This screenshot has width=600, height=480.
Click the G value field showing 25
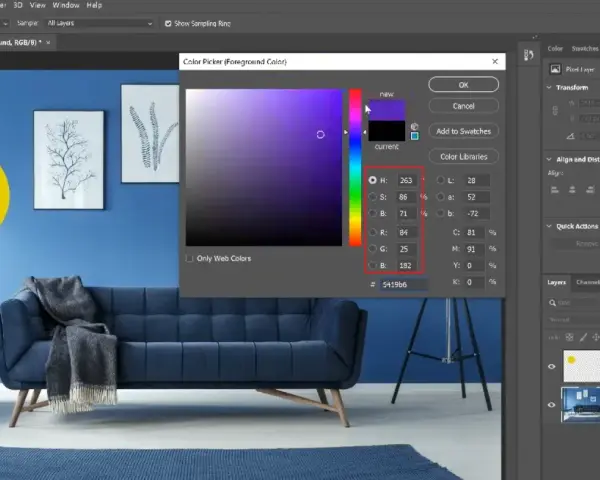tap(406, 249)
